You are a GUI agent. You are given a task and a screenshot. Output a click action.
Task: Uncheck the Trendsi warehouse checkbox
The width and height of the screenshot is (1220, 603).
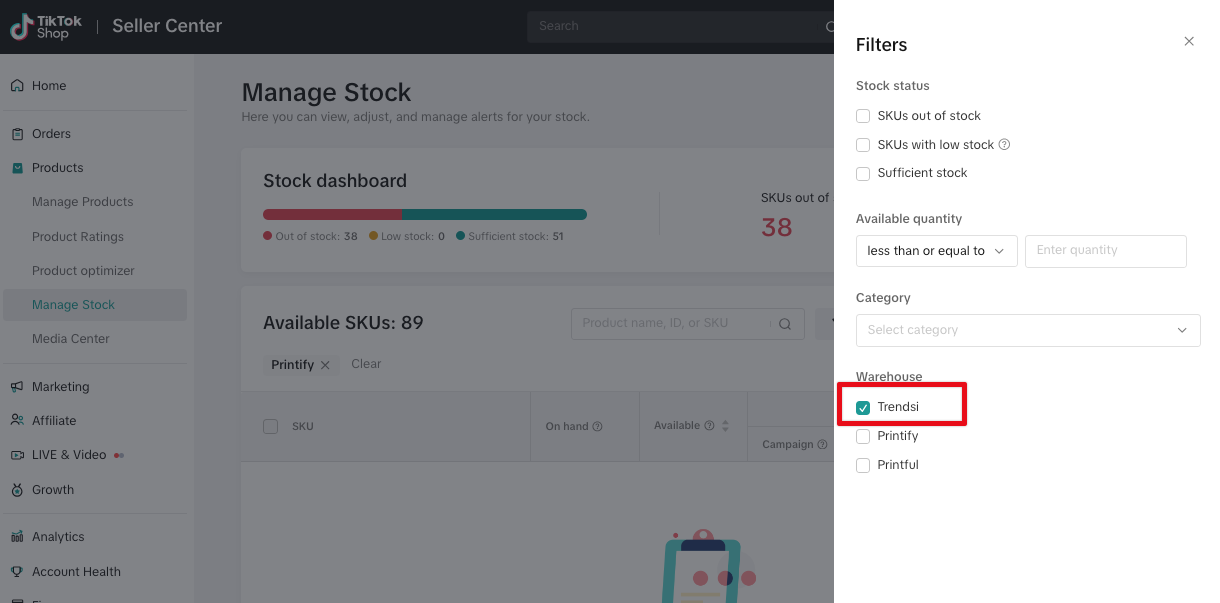[863, 408]
